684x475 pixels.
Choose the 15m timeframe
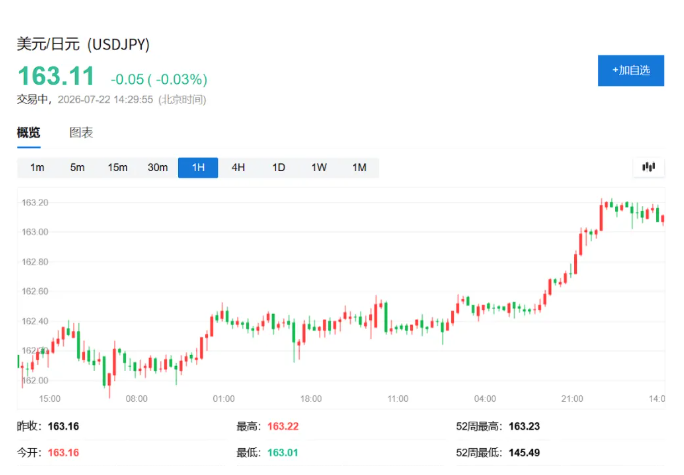tap(117, 167)
